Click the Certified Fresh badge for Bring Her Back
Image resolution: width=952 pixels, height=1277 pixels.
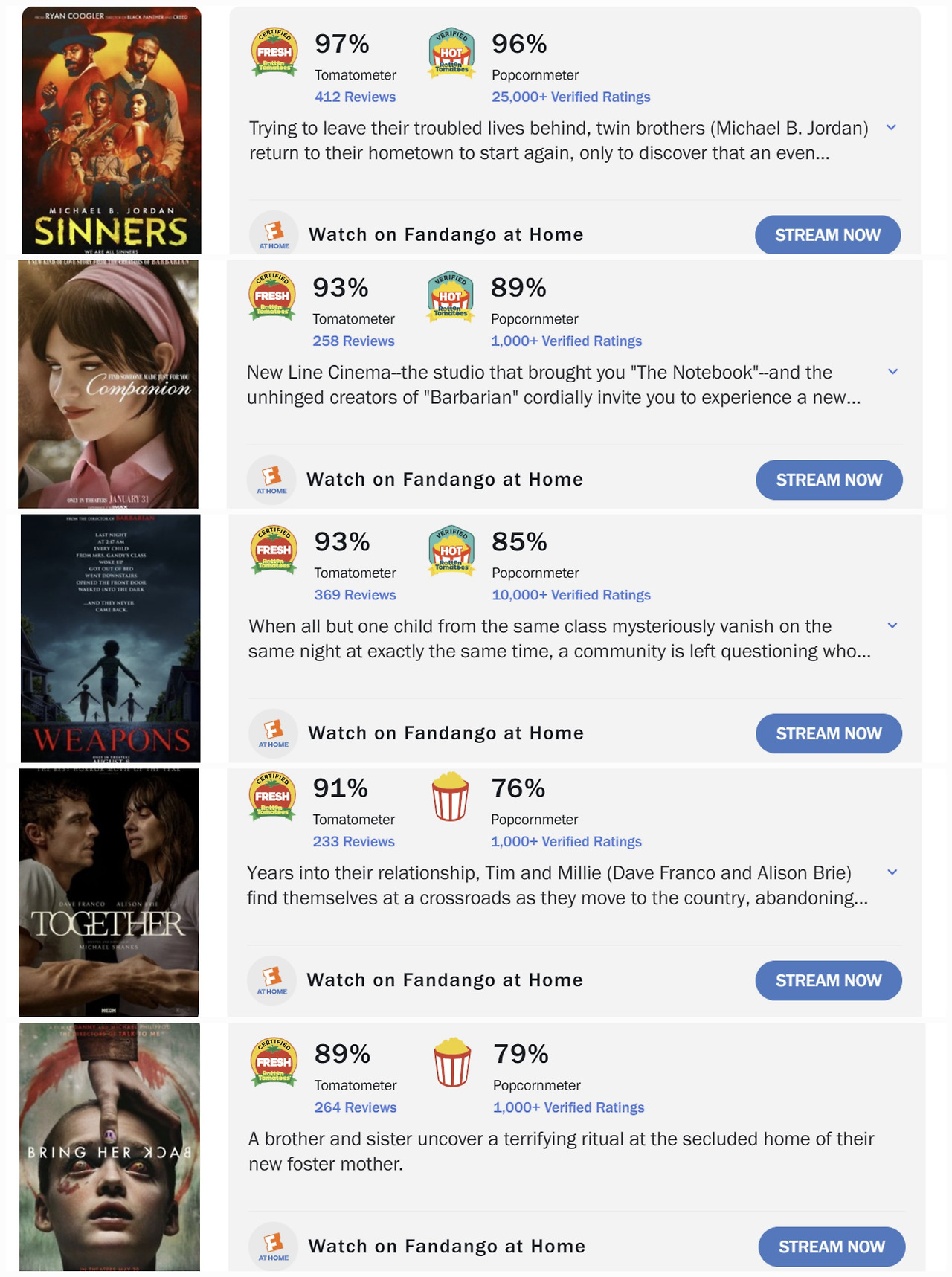coord(274,1062)
